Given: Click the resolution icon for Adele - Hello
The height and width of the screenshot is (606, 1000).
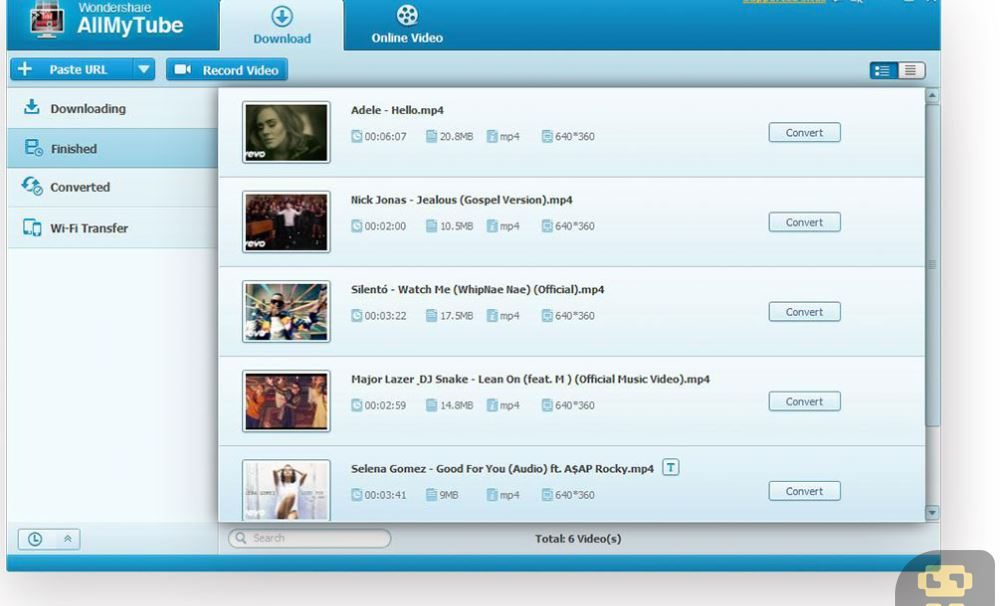Looking at the screenshot, I should pos(547,136).
